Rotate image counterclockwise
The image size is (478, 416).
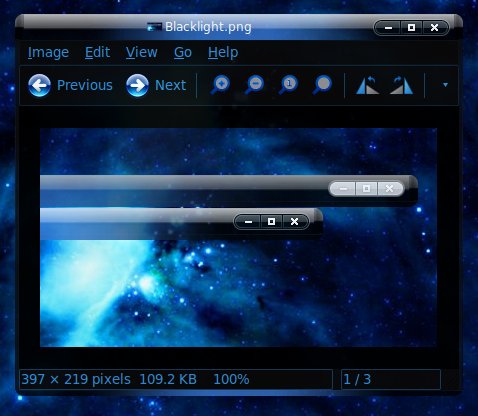click(x=368, y=85)
